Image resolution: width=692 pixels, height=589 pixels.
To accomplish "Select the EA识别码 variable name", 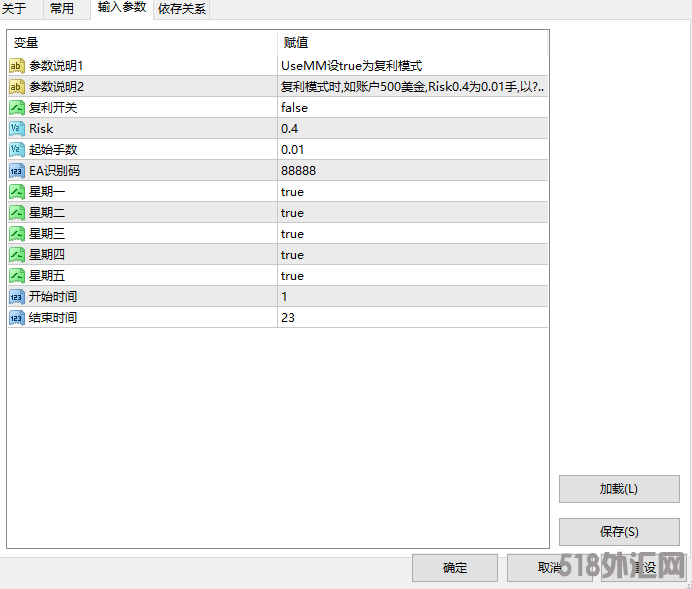I will point(54,171).
